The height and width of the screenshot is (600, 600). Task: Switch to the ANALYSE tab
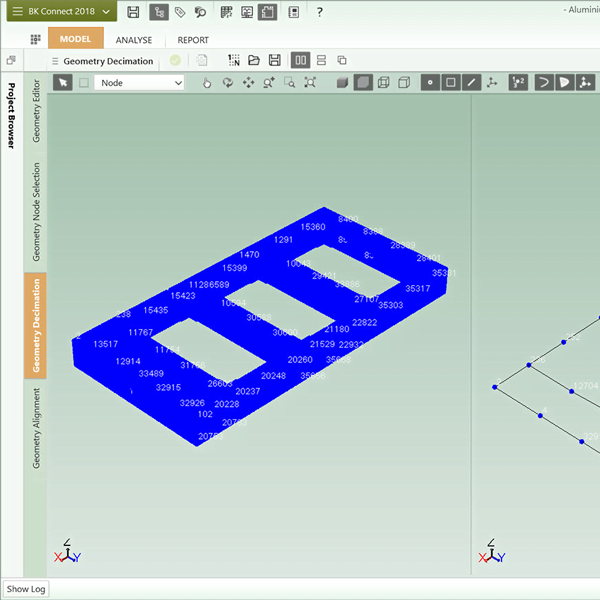coord(133,40)
